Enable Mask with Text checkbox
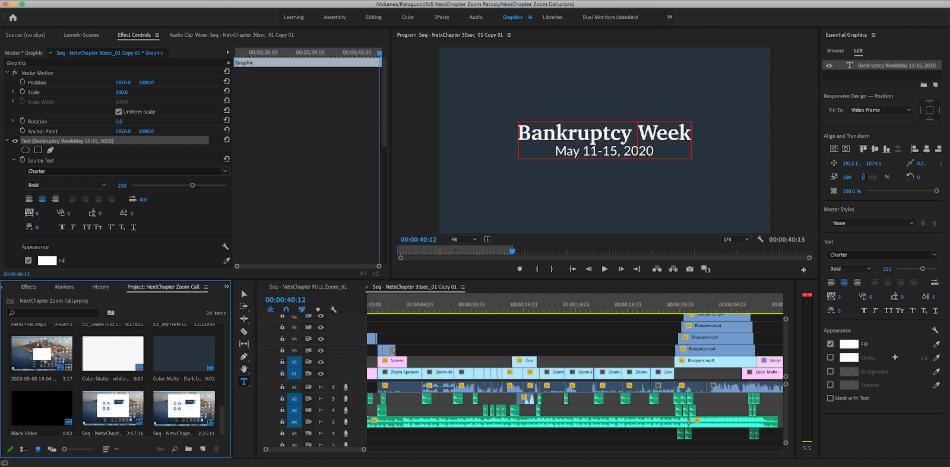The width and height of the screenshot is (950, 467). (x=830, y=398)
